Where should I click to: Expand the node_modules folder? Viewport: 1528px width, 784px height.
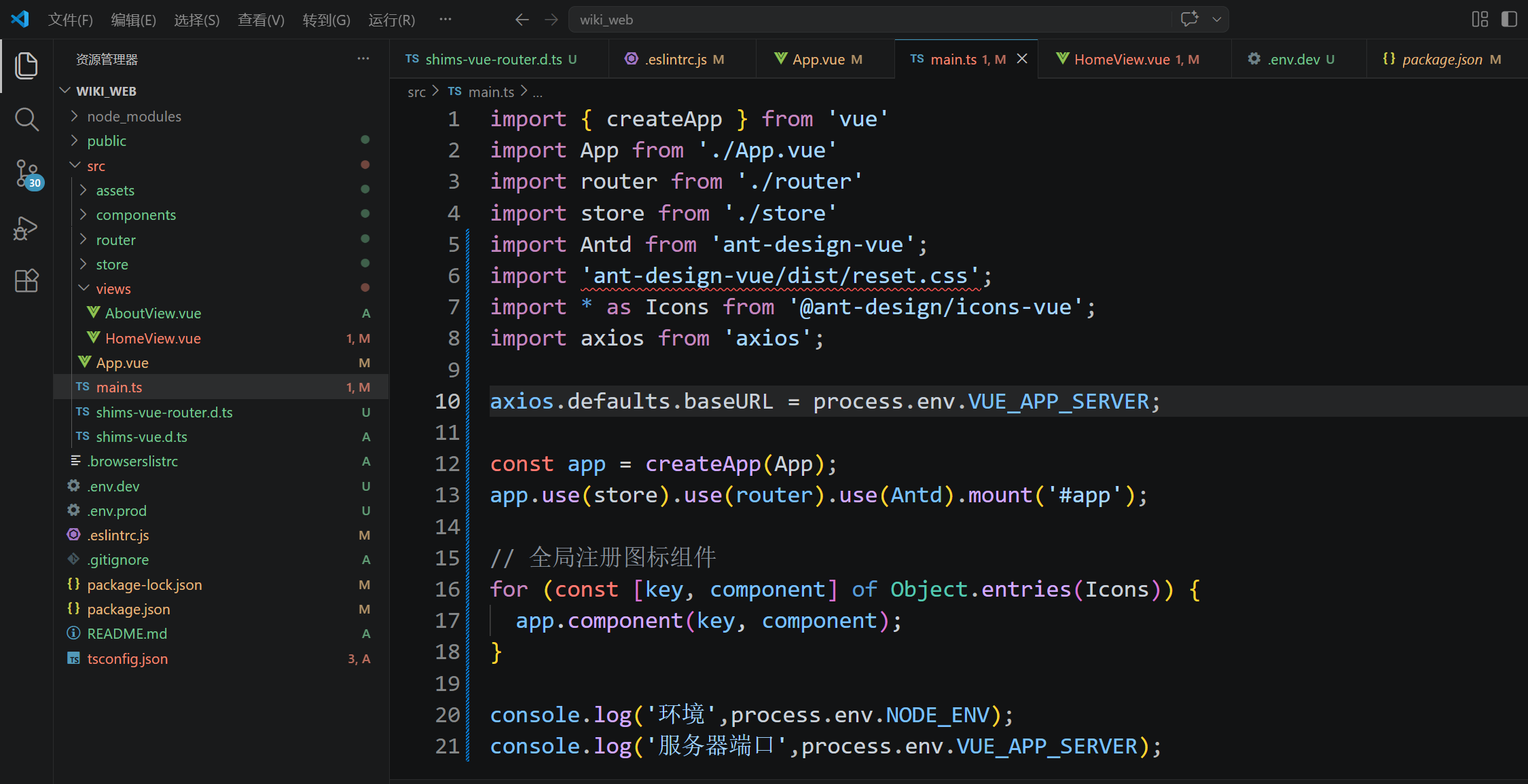tap(134, 116)
